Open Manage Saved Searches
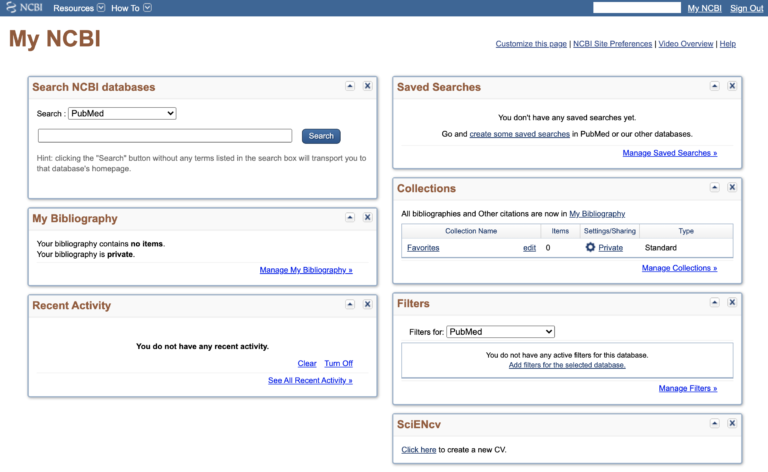The height and width of the screenshot is (472, 768). [670, 153]
